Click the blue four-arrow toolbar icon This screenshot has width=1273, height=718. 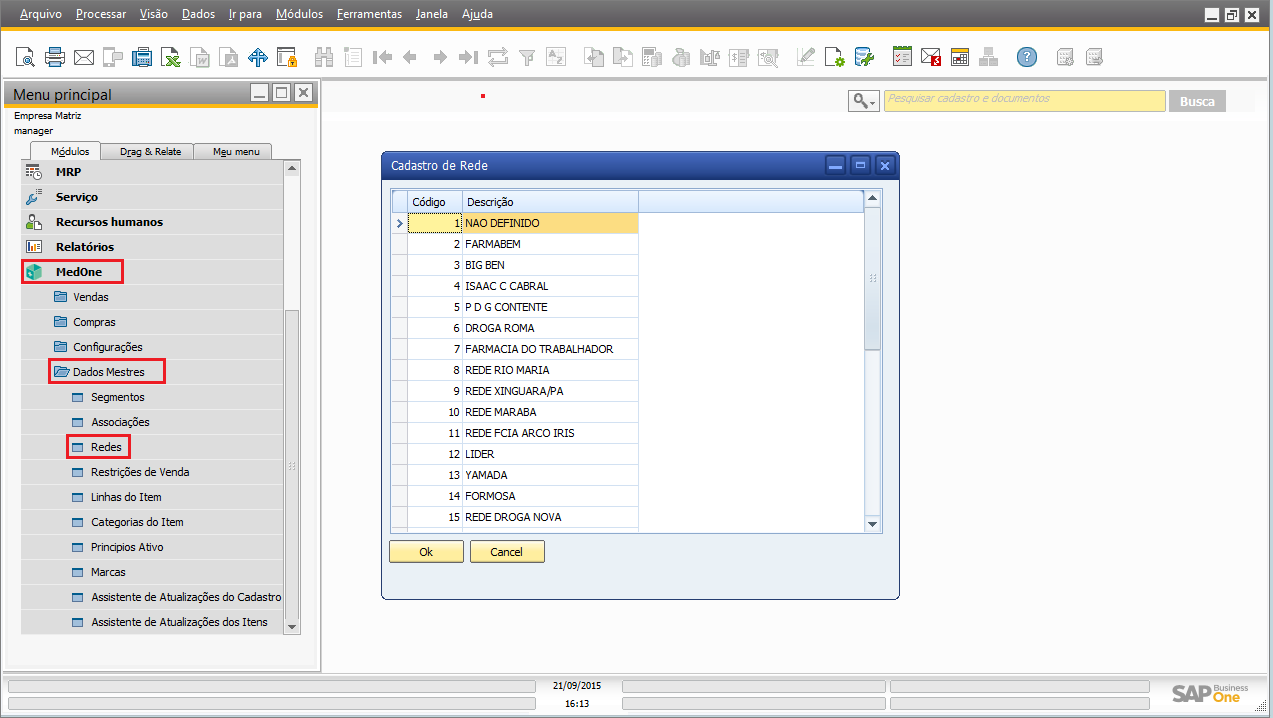pos(258,57)
